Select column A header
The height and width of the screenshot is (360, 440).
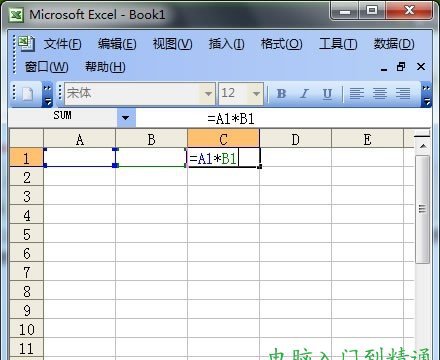tap(79, 139)
